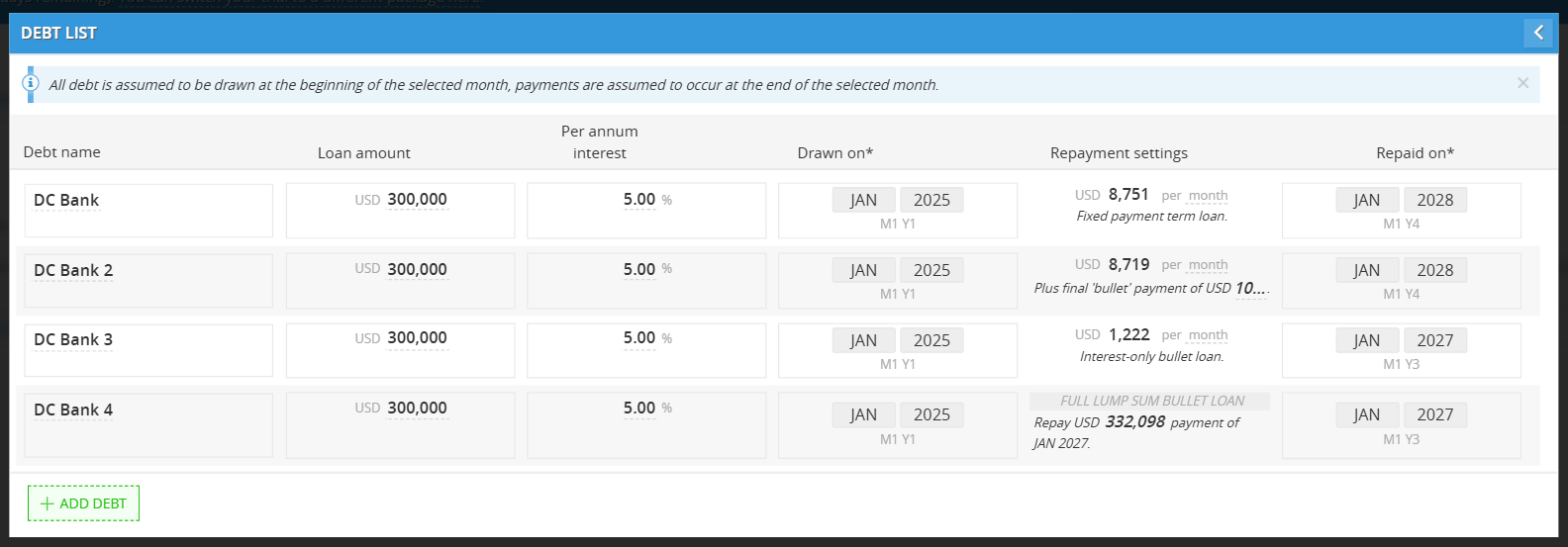Change DC Bank 2 drawn-on year 2025
1568x547 pixels.
[931, 270]
